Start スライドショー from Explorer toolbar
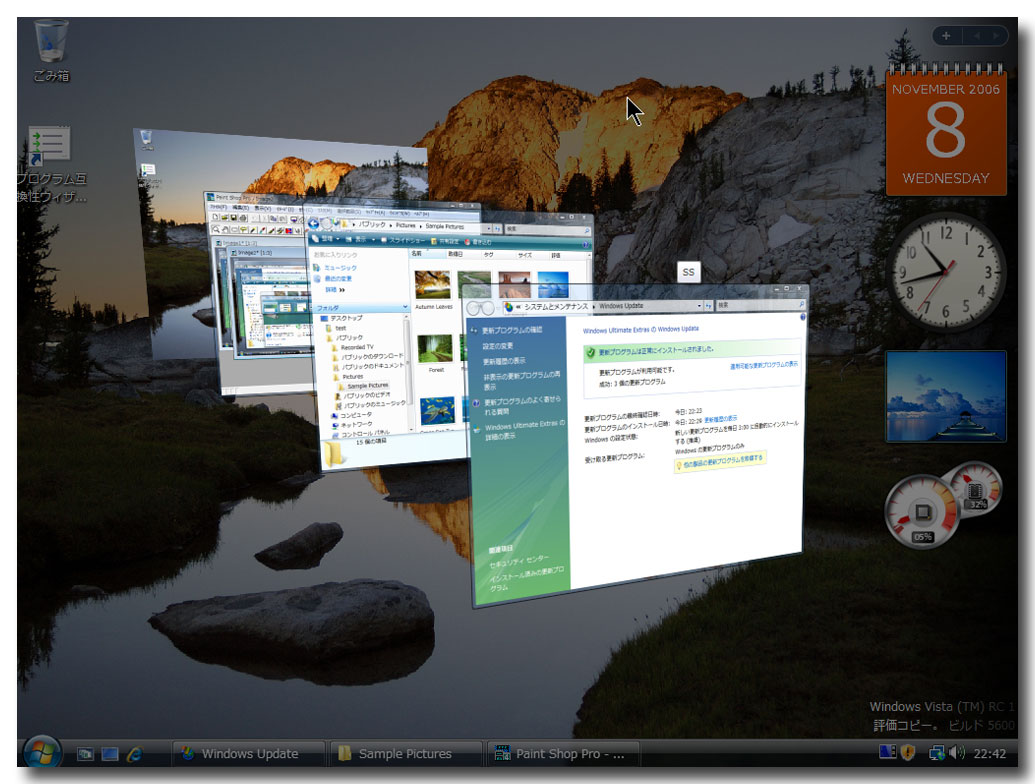The height and width of the screenshot is (784, 1035). click(x=403, y=240)
